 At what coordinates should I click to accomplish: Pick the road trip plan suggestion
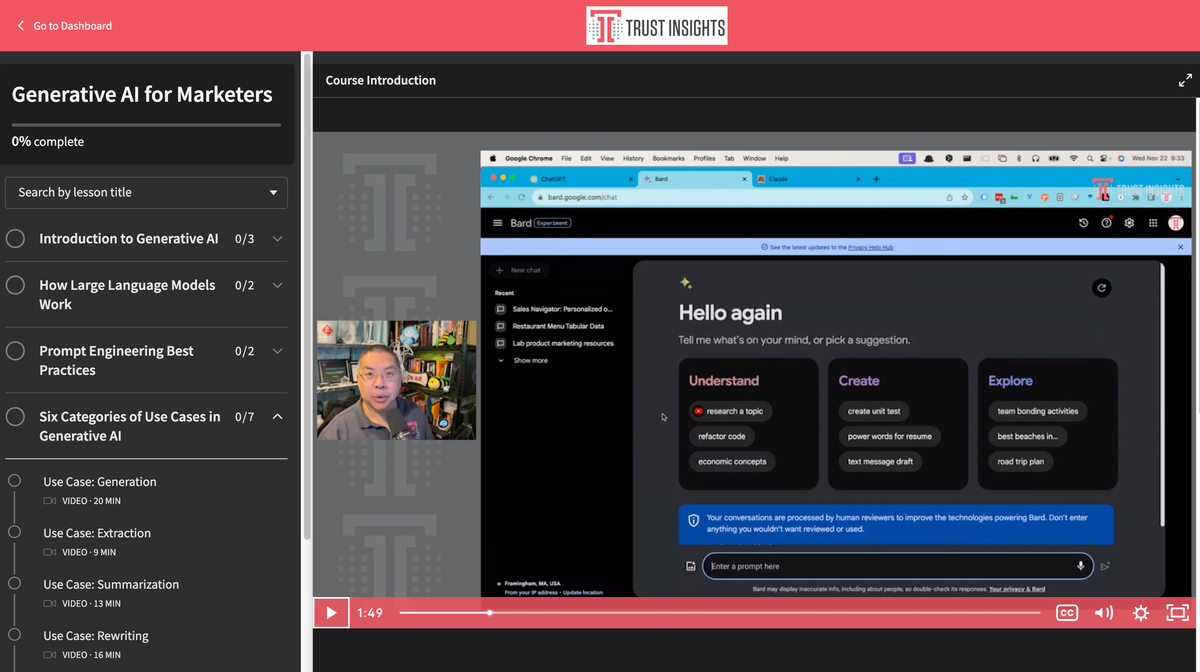click(1021, 462)
